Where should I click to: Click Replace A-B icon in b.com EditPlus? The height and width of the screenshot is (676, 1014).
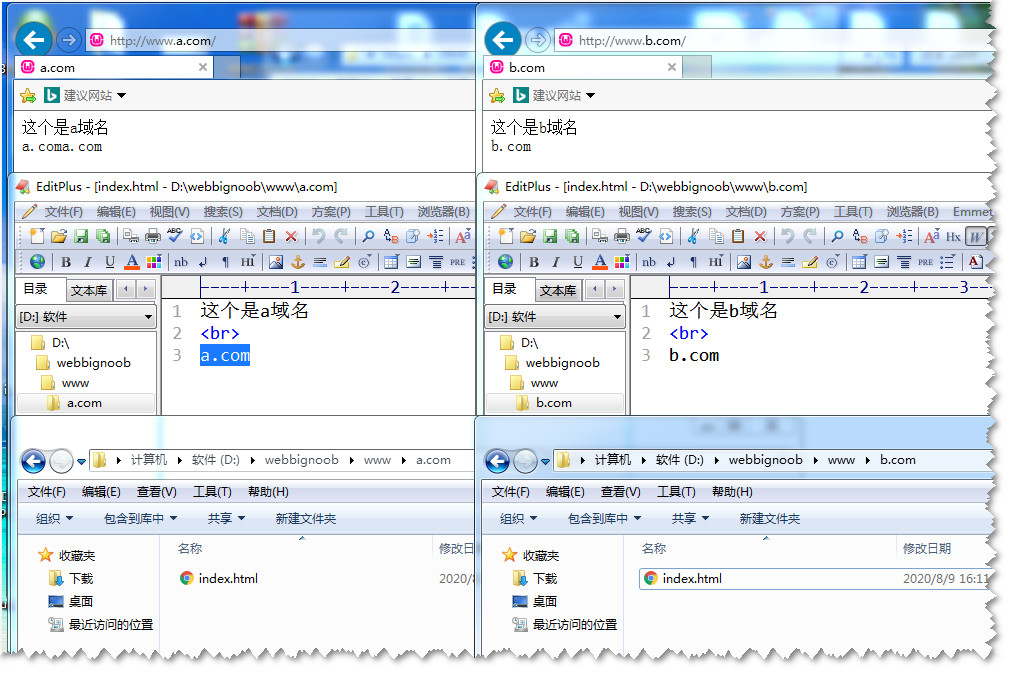pos(859,236)
